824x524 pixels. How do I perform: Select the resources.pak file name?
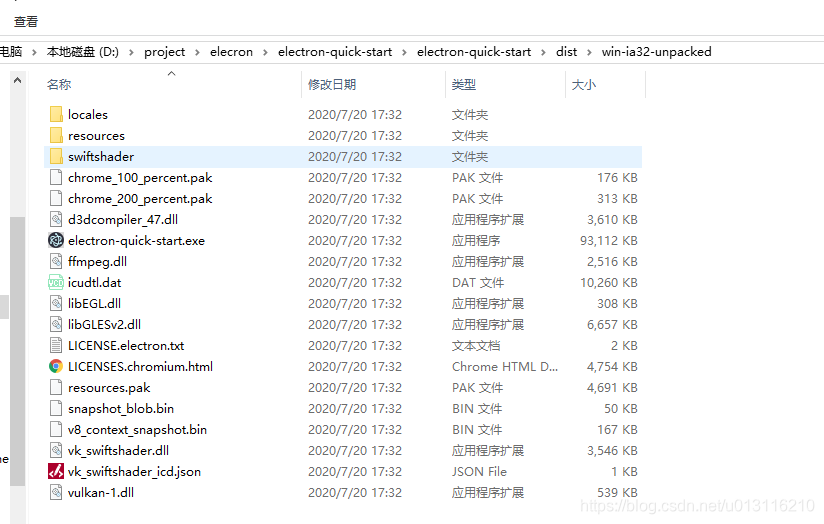[109, 388]
